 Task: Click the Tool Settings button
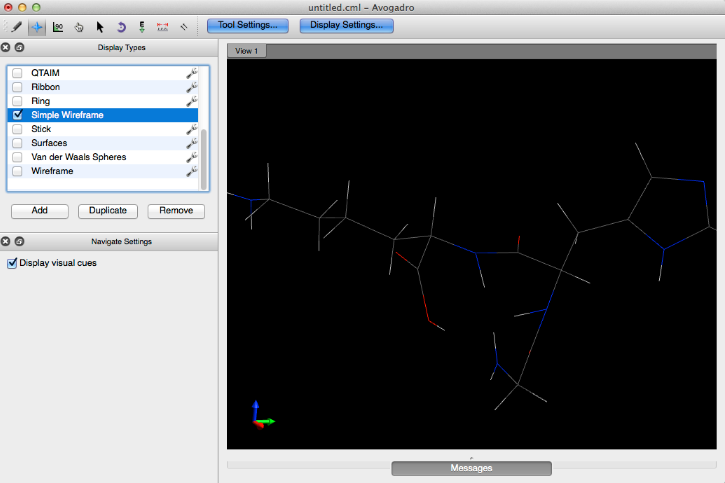[x=247, y=25]
